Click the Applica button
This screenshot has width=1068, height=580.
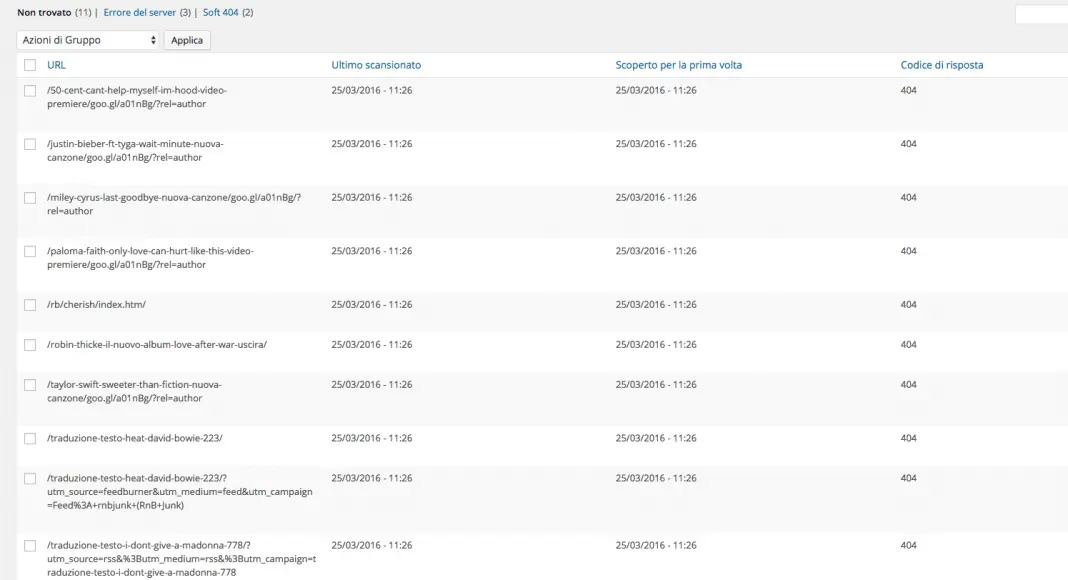[187, 40]
